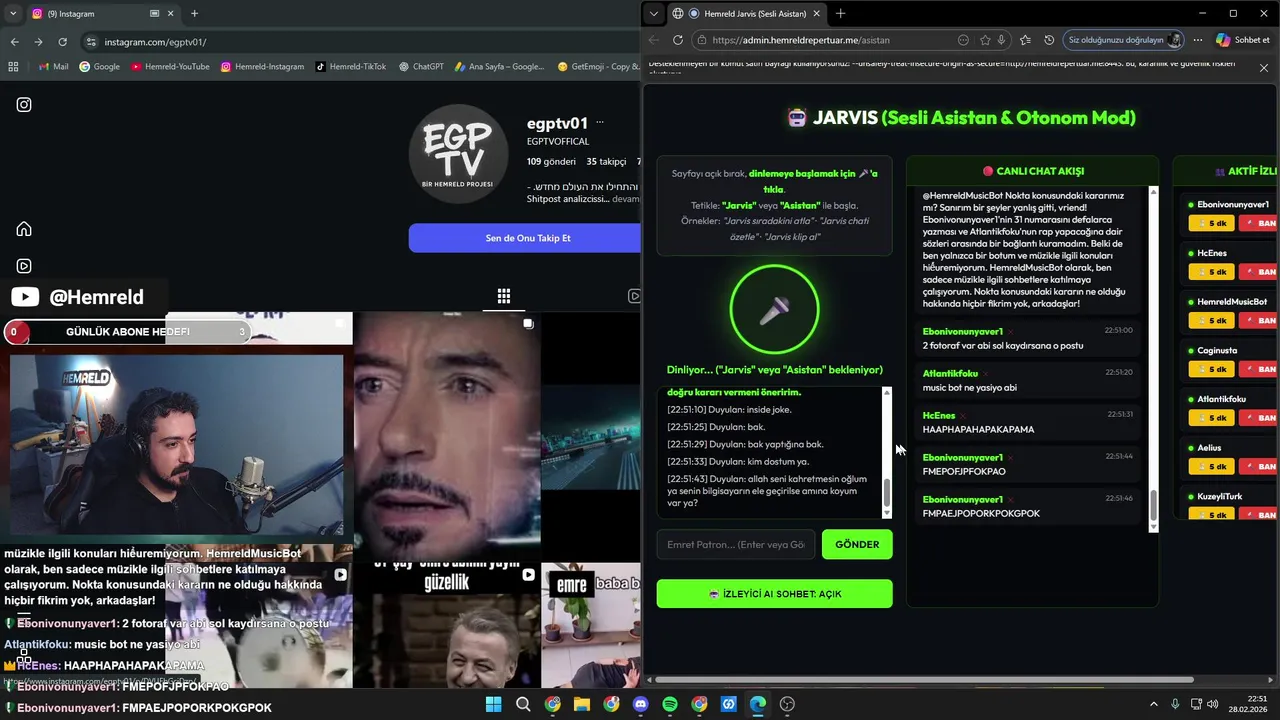Give Aelius a 5 dk timeout
Image resolution: width=1280 pixels, height=720 pixels.
click(1211, 466)
